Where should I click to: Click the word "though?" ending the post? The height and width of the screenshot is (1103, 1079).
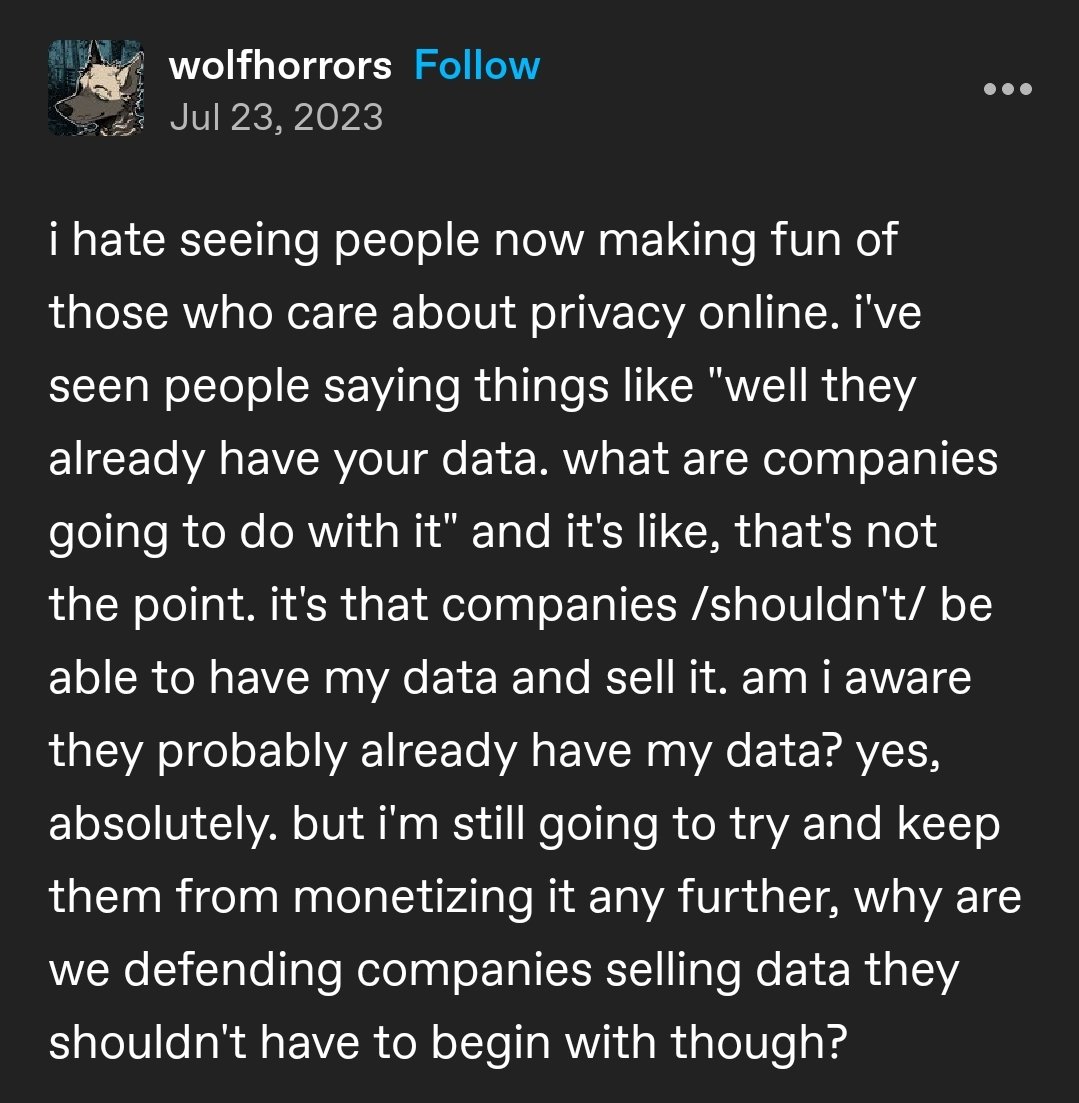761,1042
